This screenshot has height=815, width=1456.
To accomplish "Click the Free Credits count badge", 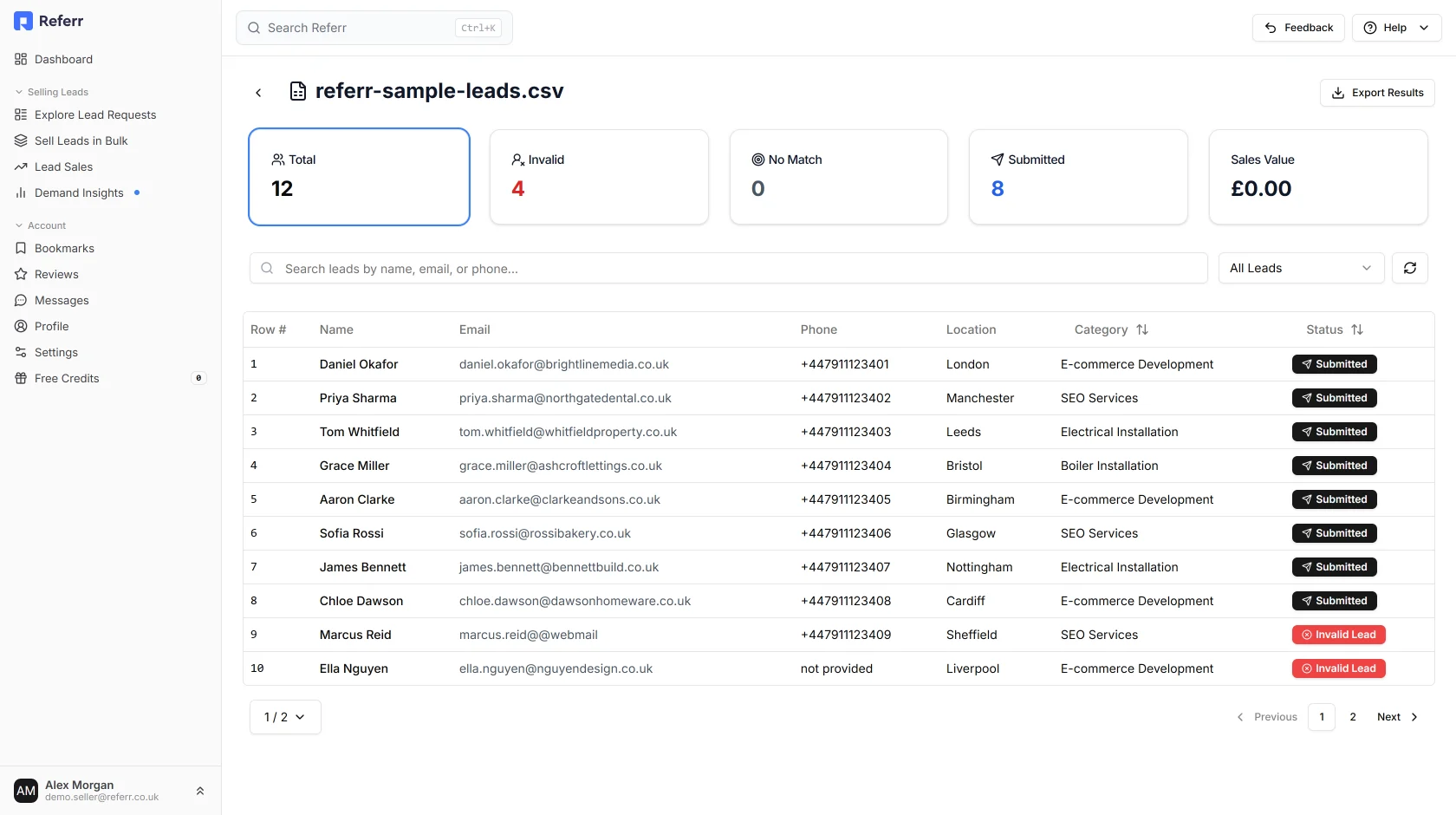I will click(x=198, y=378).
